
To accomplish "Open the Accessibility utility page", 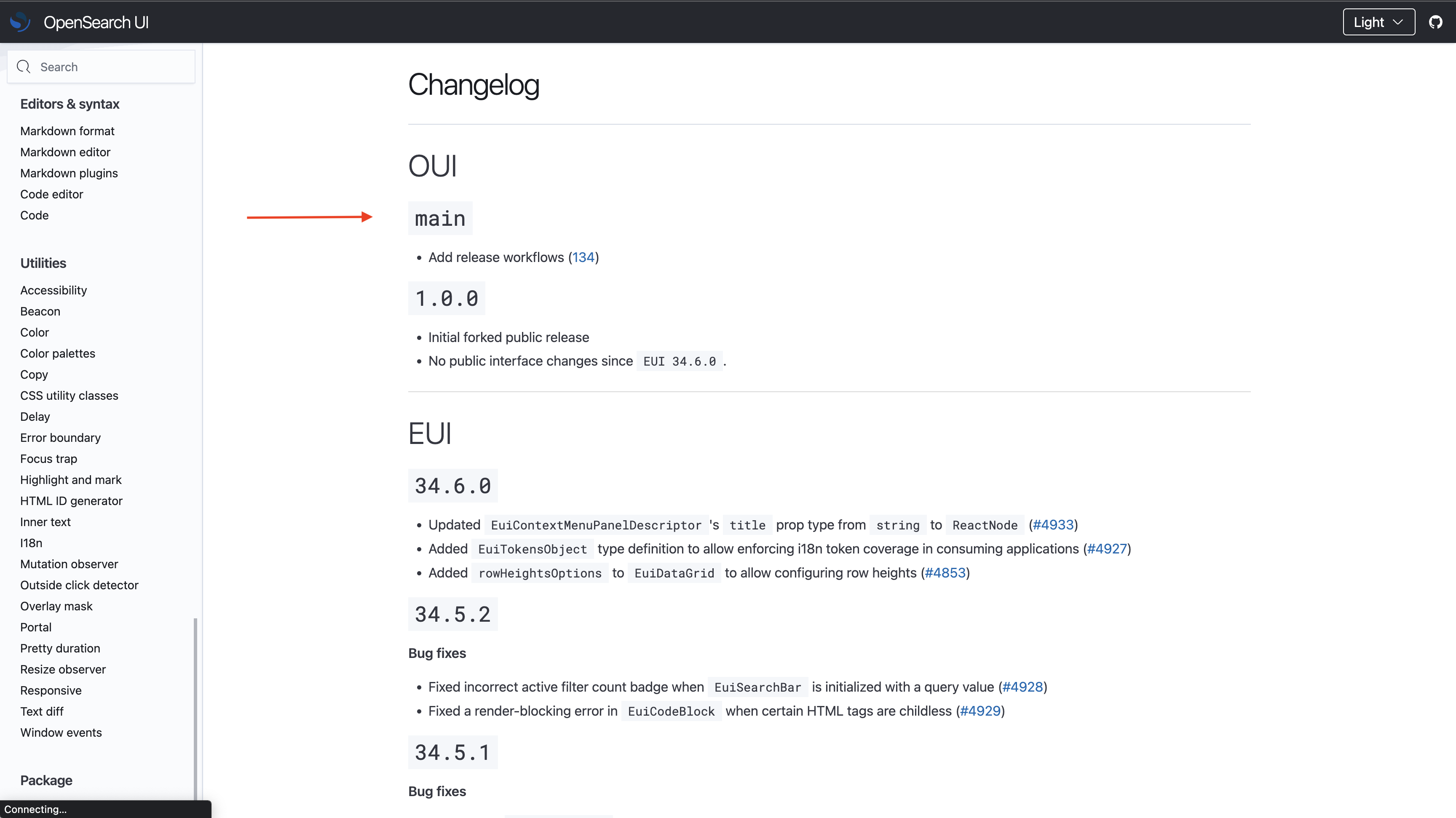I will tap(53, 290).
